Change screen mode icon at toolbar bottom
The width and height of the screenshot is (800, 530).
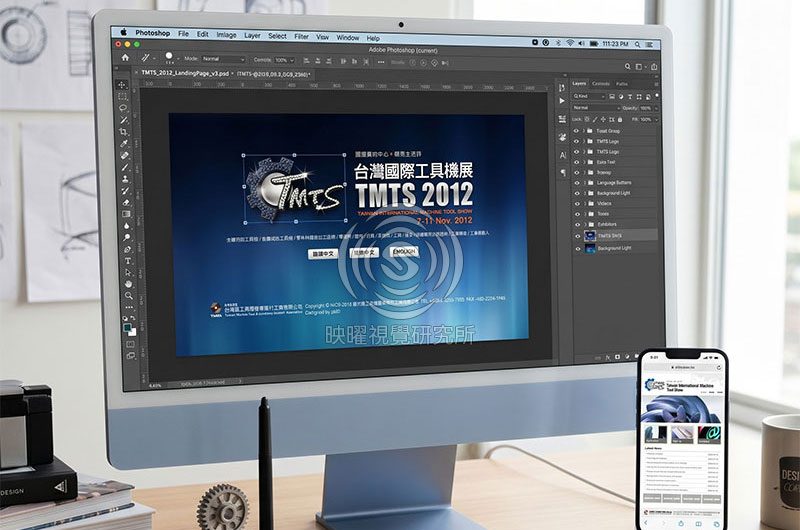coord(131,356)
